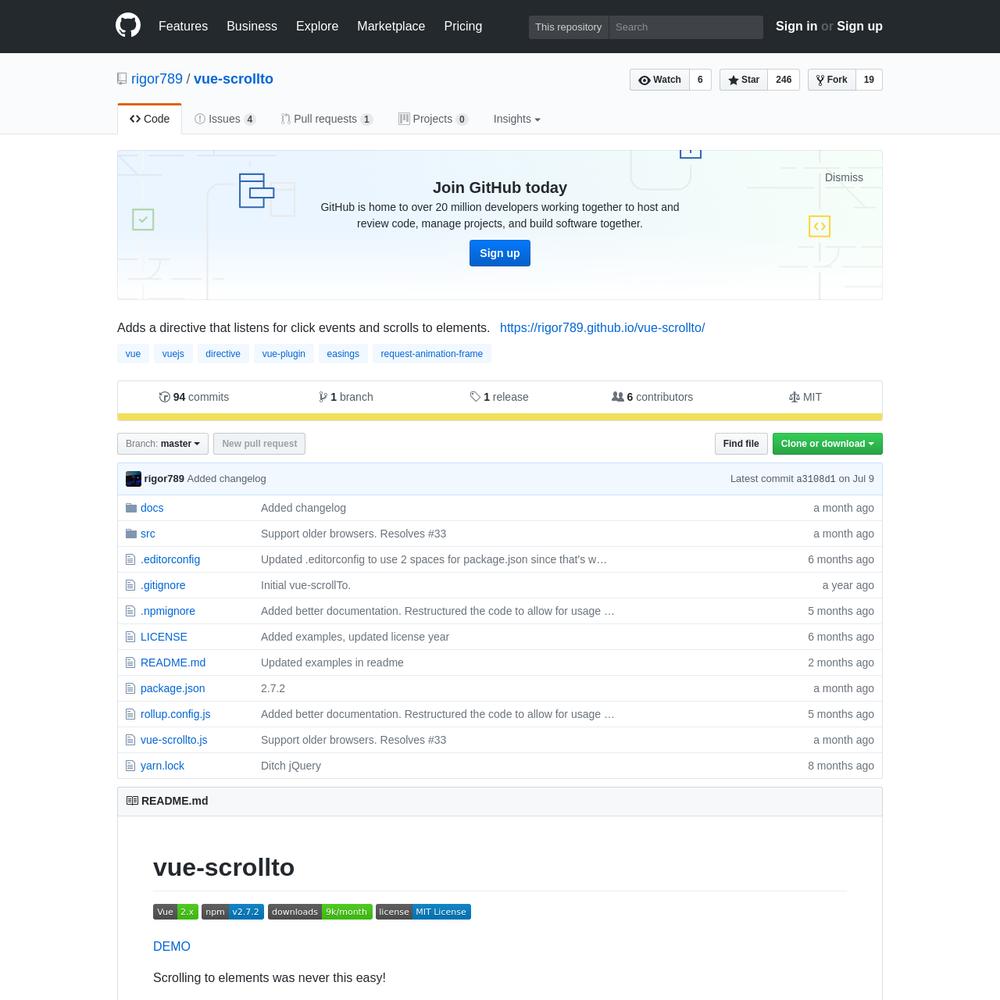
Task: Open the rigor789 owner link
Action: pyautogui.click(x=157, y=79)
